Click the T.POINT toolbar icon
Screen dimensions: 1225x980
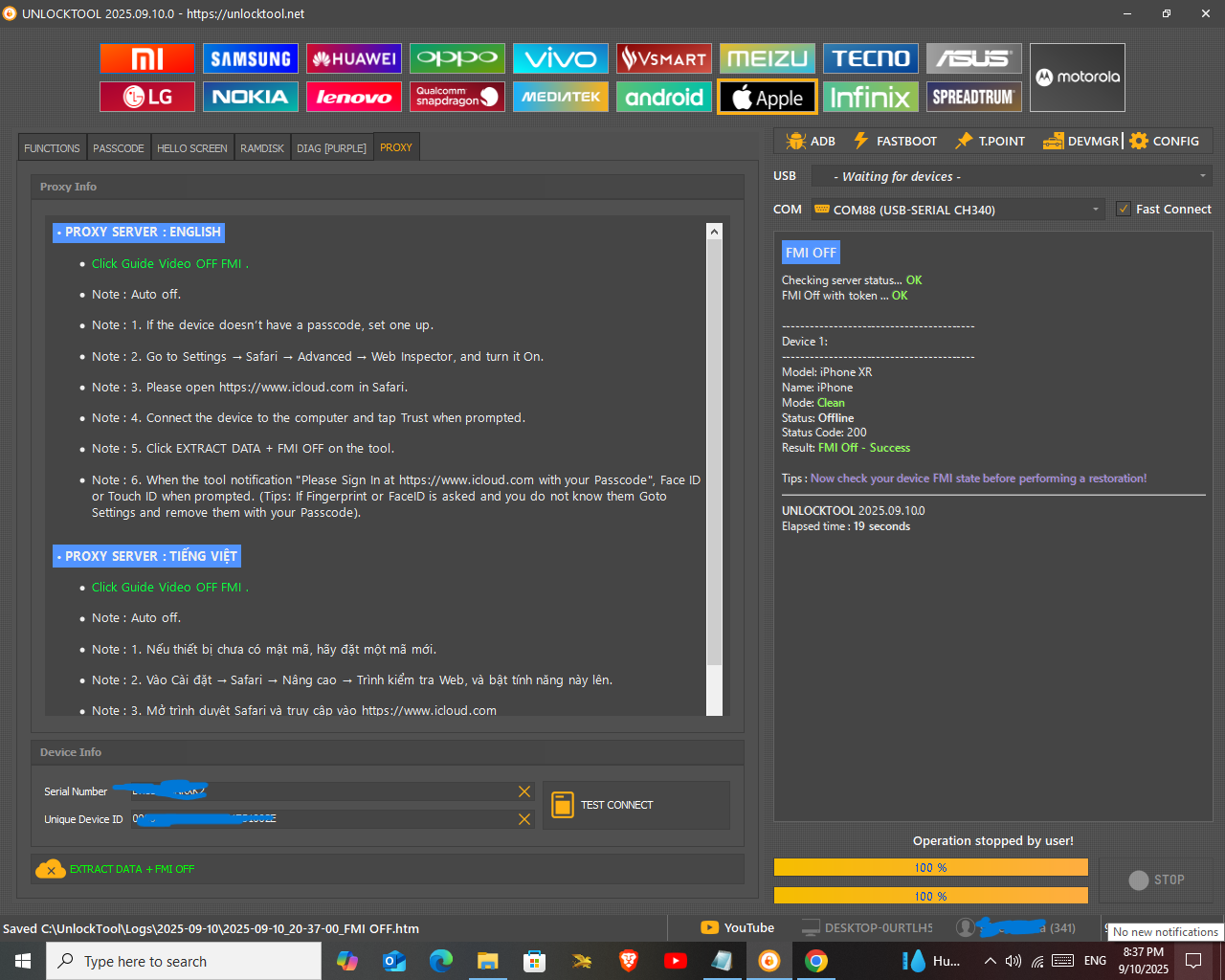(x=962, y=141)
